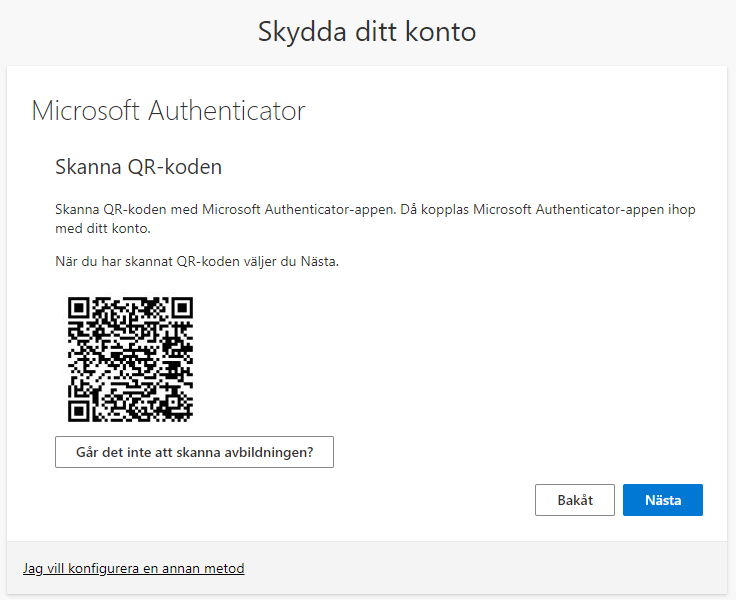Select the 'Skydda ditt konto' page title
Viewport: 736px width, 600px height.
tap(367, 32)
